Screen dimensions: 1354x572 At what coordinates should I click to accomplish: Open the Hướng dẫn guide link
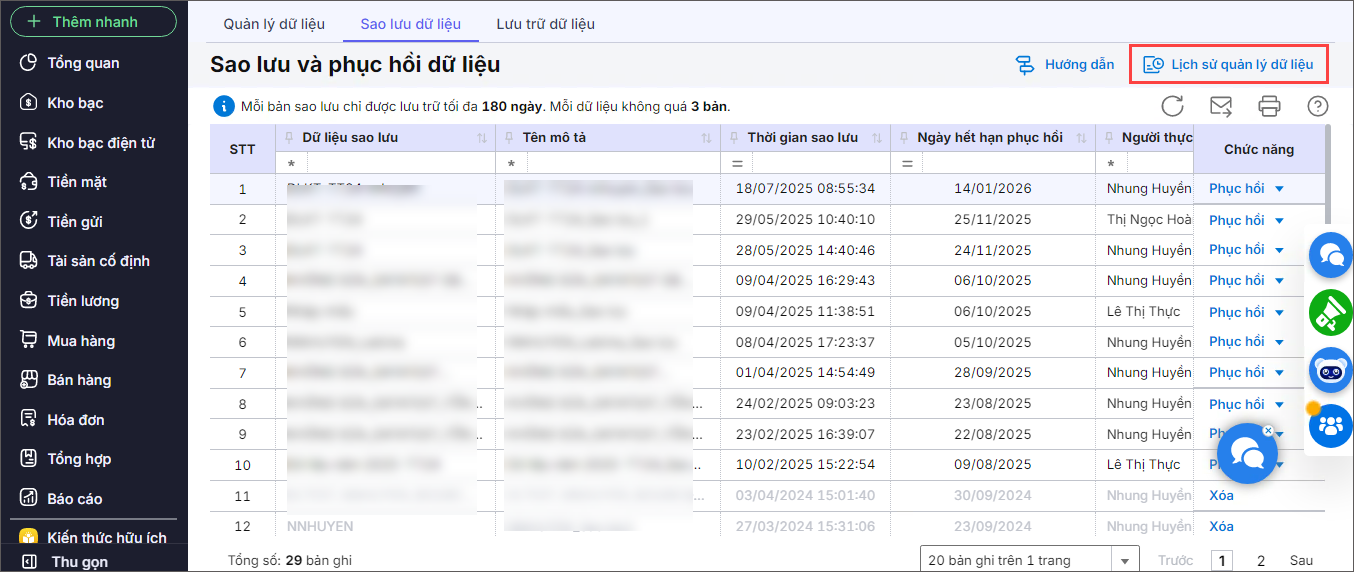coord(1064,65)
